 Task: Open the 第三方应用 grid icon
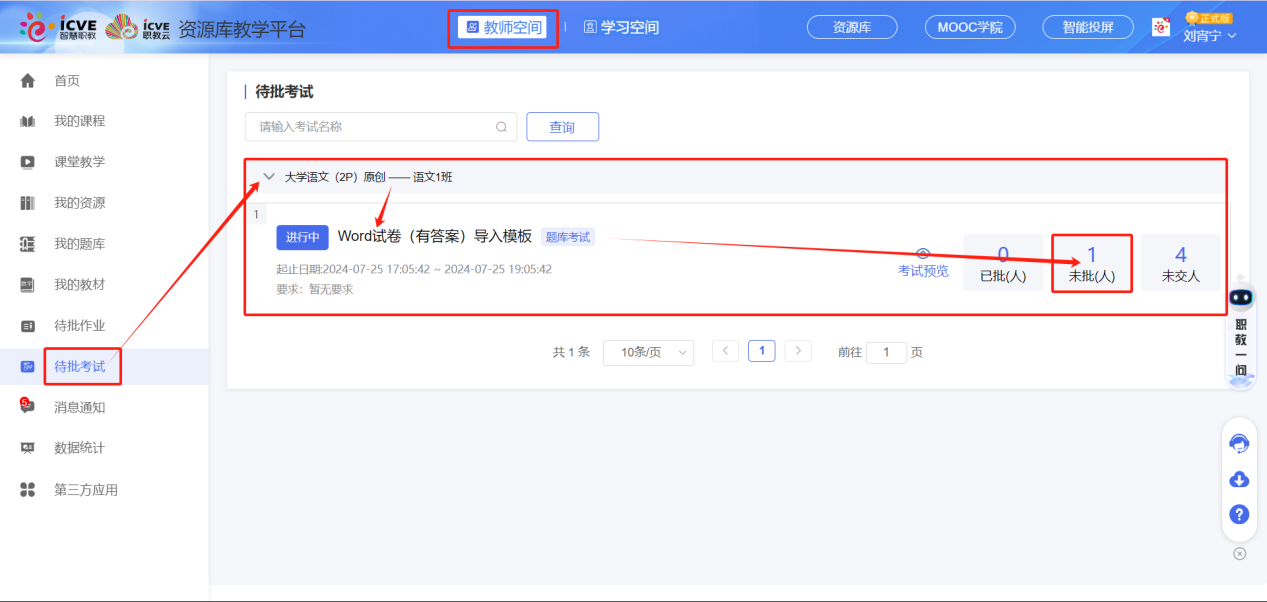pos(28,489)
